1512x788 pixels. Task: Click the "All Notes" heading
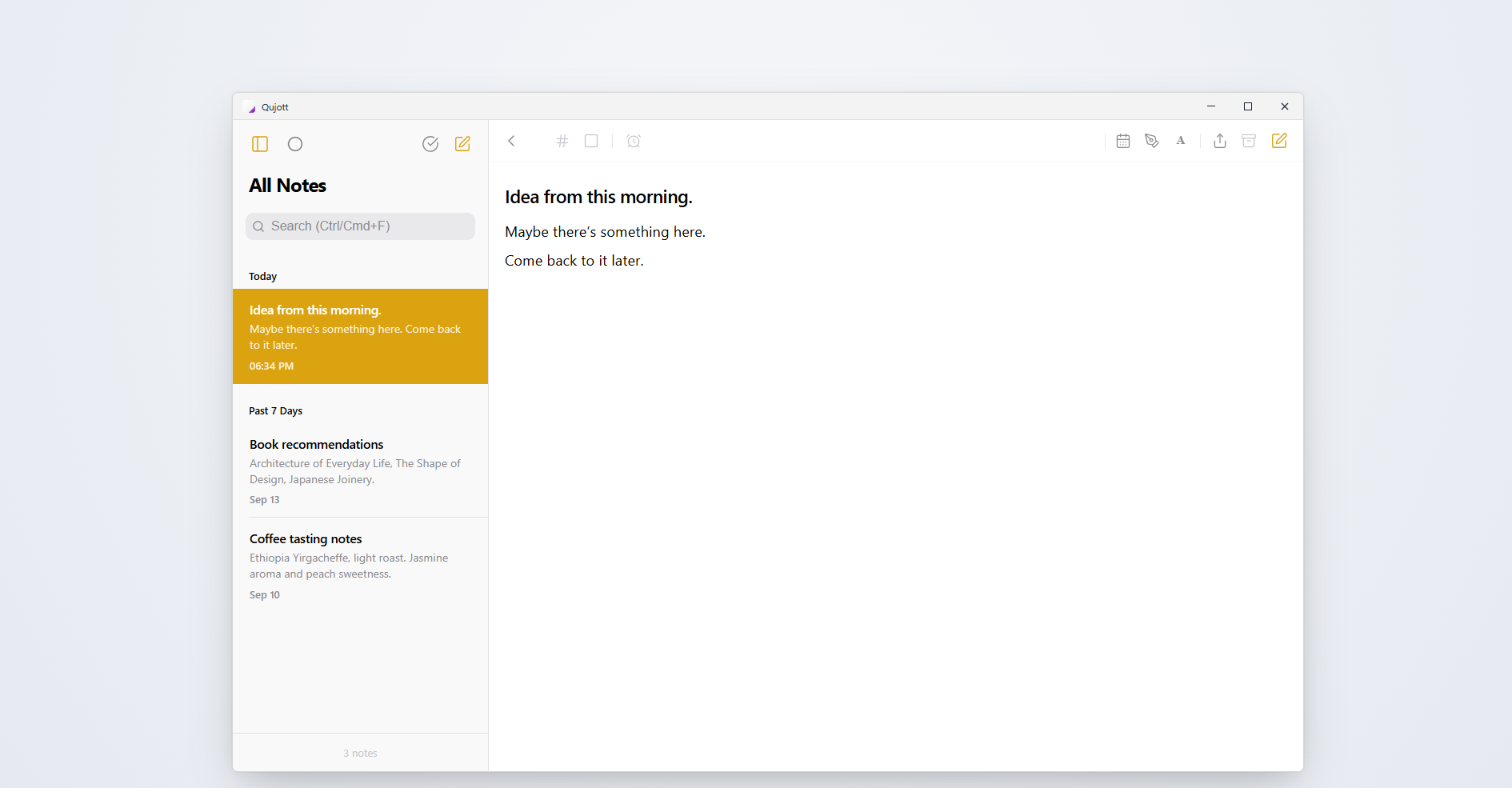coord(287,186)
